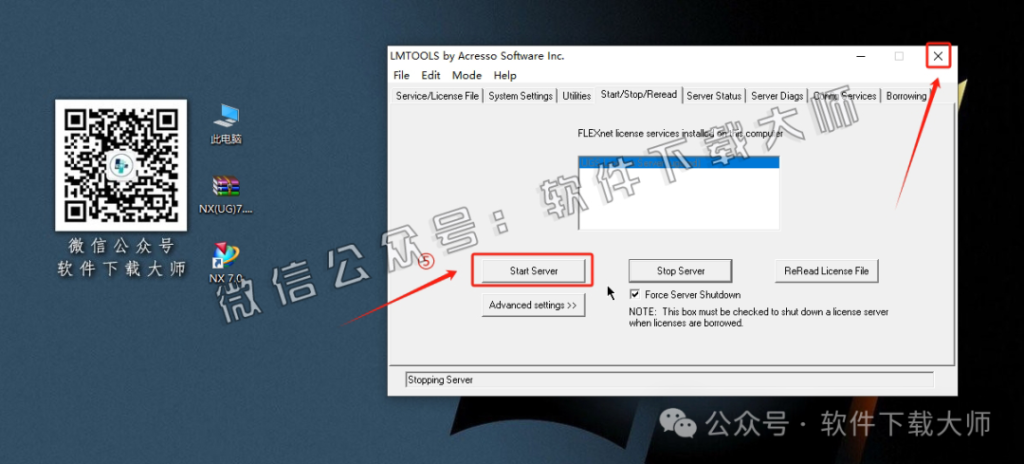Open the Mode menu
The width and height of the screenshot is (1024, 464).
[x=466, y=75]
